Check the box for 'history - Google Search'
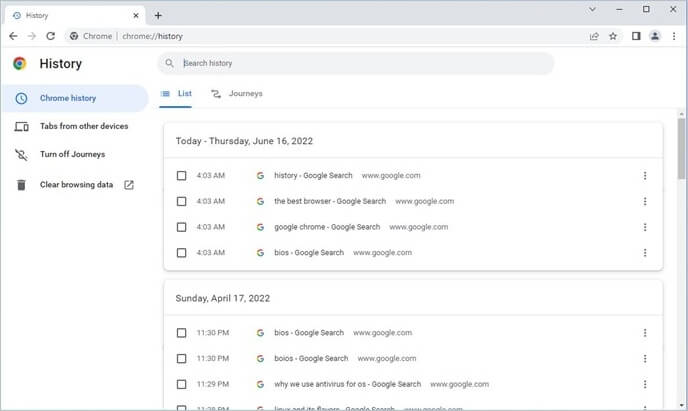The width and height of the screenshot is (688, 411). [x=181, y=176]
